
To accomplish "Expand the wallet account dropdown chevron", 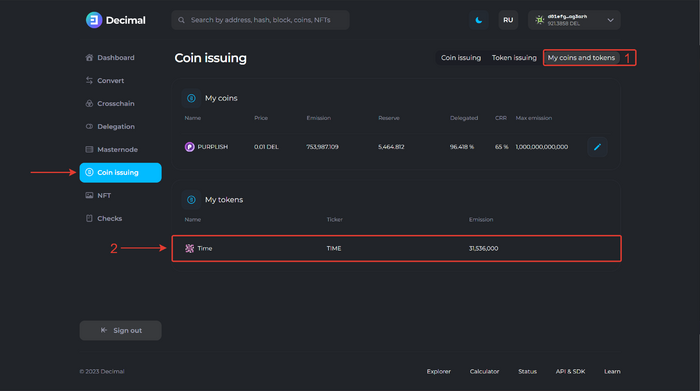I will point(610,20).
